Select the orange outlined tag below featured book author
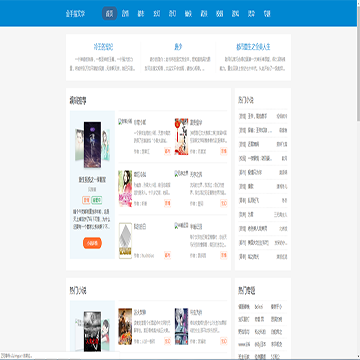The image size is (360, 360). 86,200
